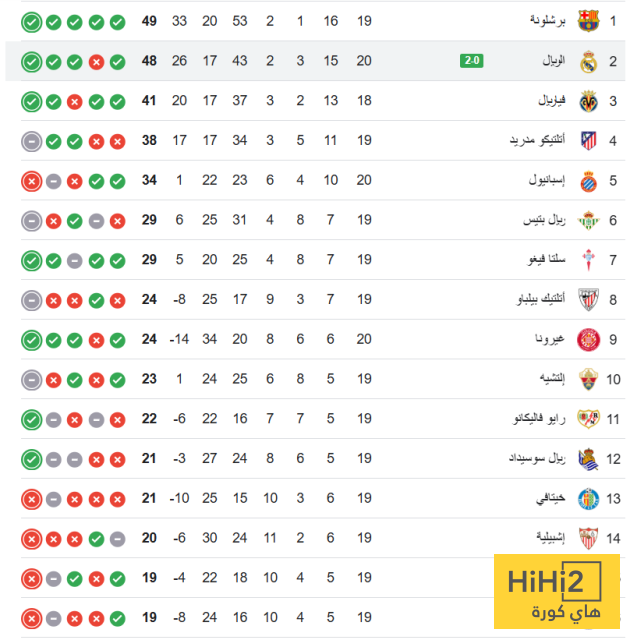Open the green 2-0 live score badge
Viewport: 630px width, 640px height.
[x=472, y=61]
